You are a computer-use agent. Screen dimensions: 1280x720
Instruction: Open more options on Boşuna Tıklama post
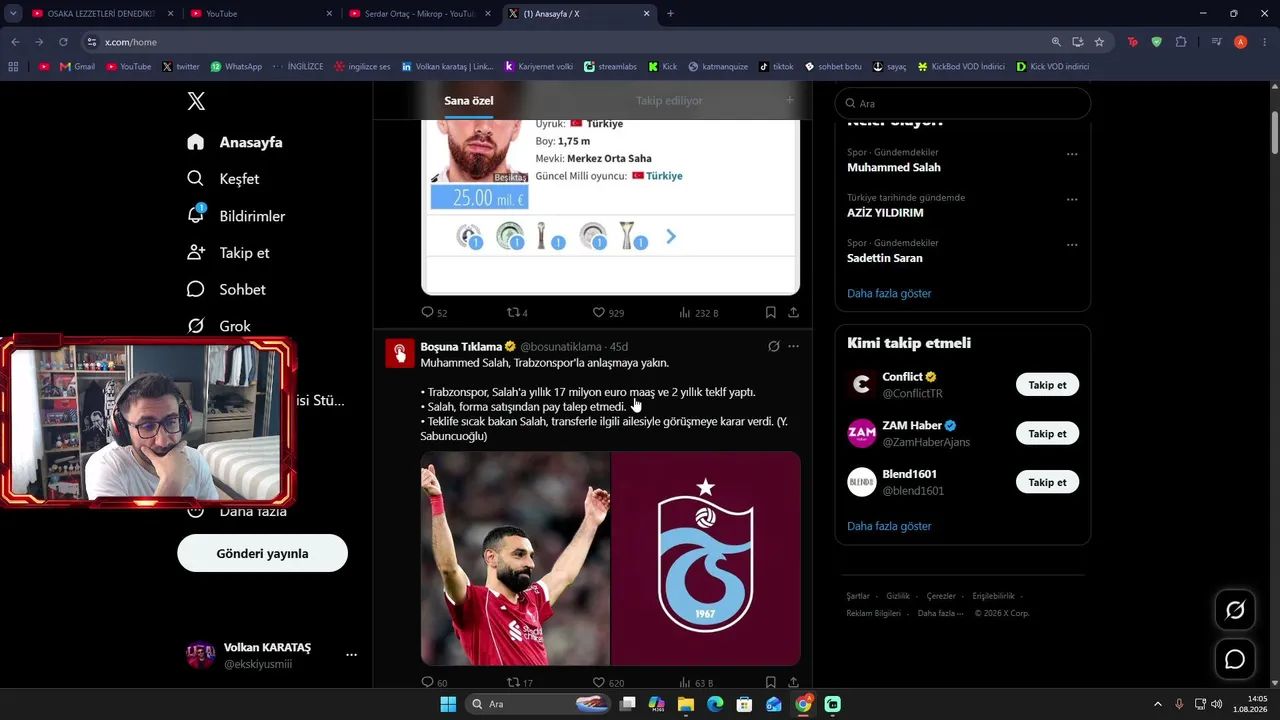pos(793,346)
